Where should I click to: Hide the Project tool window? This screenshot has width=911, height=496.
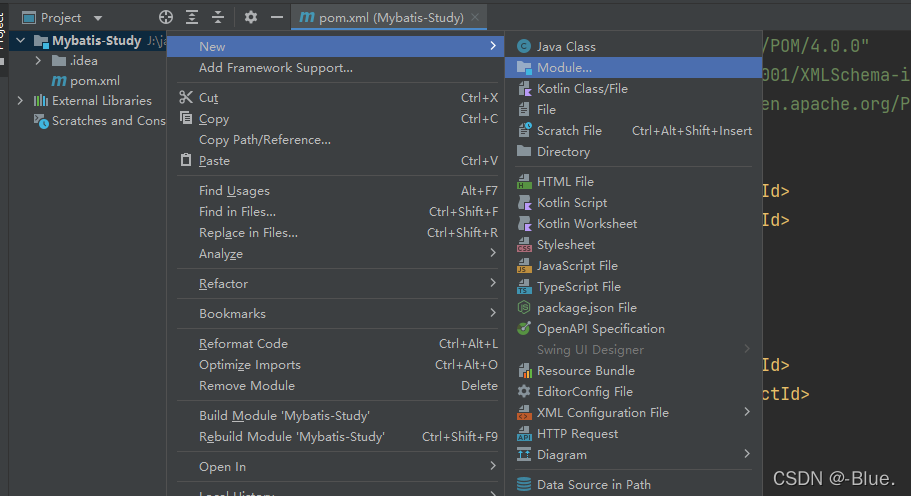tap(277, 17)
